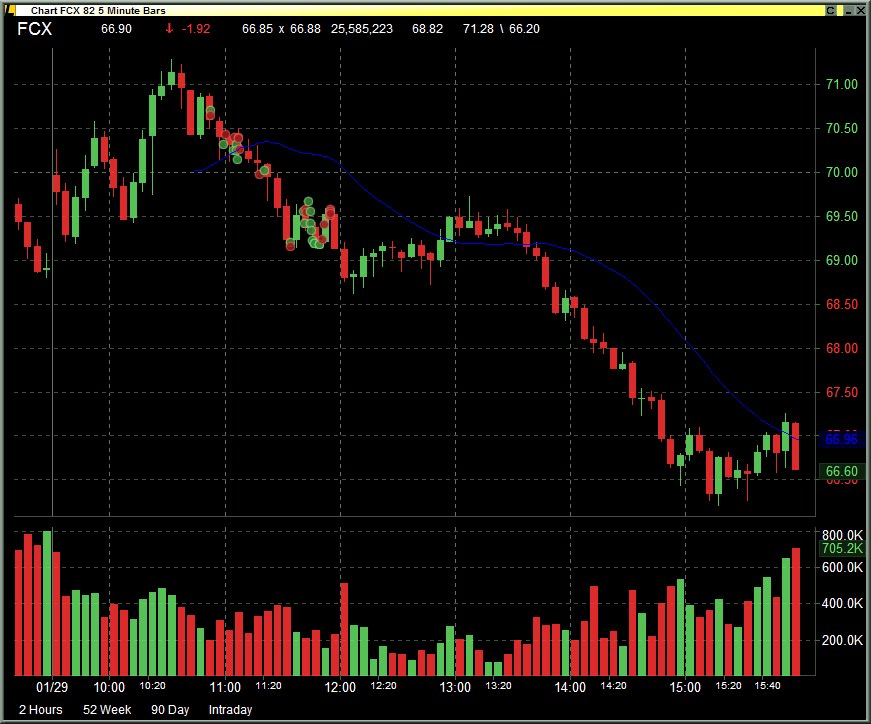The height and width of the screenshot is (724, 871).
Task: Click the 15:40 time axis label
Action: coord(767,686)
